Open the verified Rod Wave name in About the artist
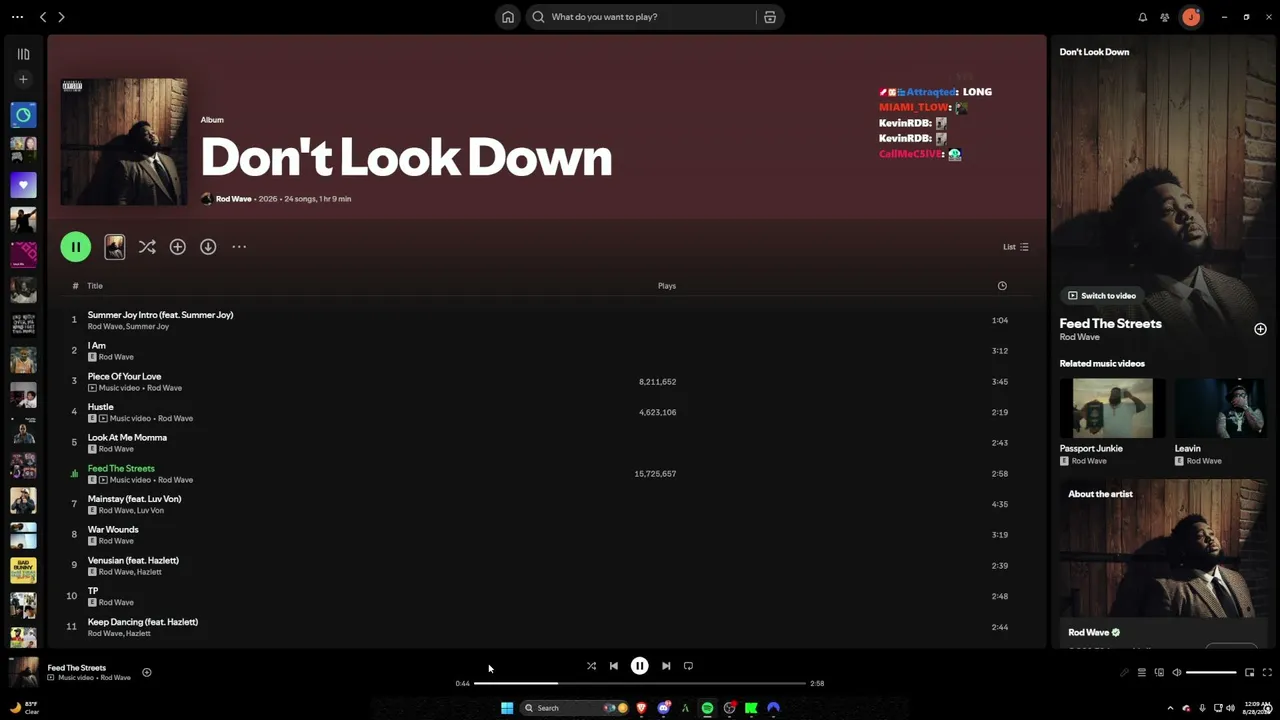1280x720 pixels. [x=1094, y=633]
